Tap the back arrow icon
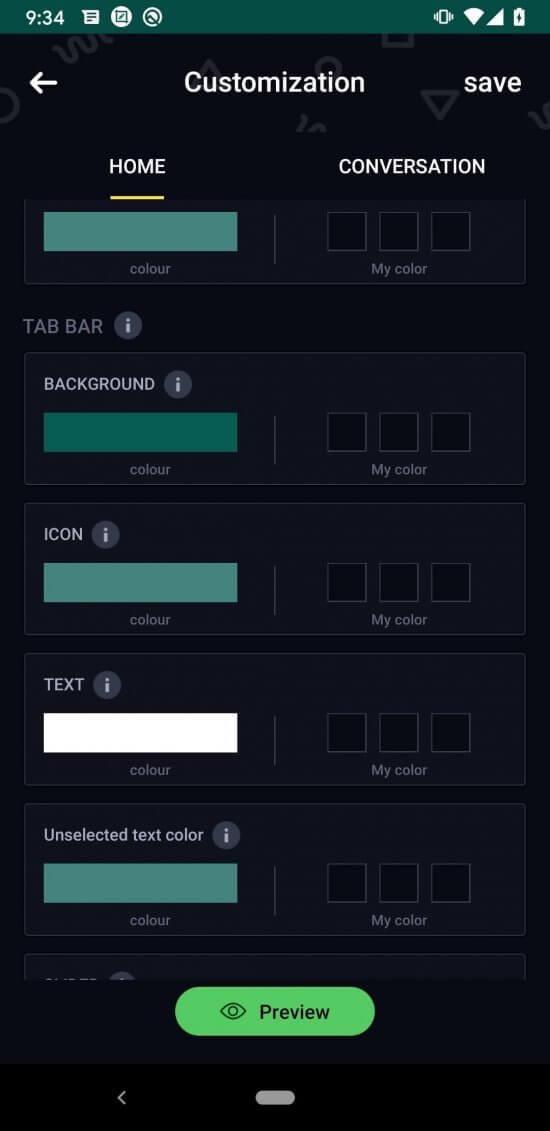550x1131 pixels. [x=43, y=83]
